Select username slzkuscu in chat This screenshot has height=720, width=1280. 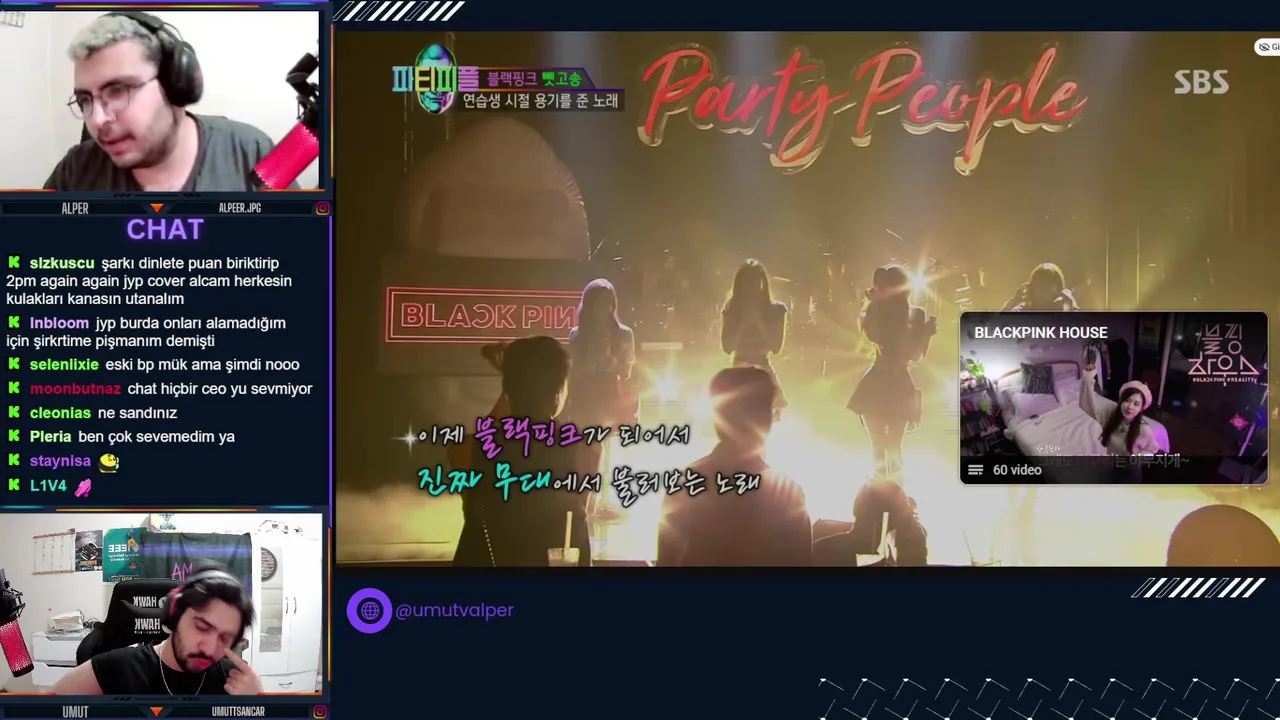click(x=62, y=263)
